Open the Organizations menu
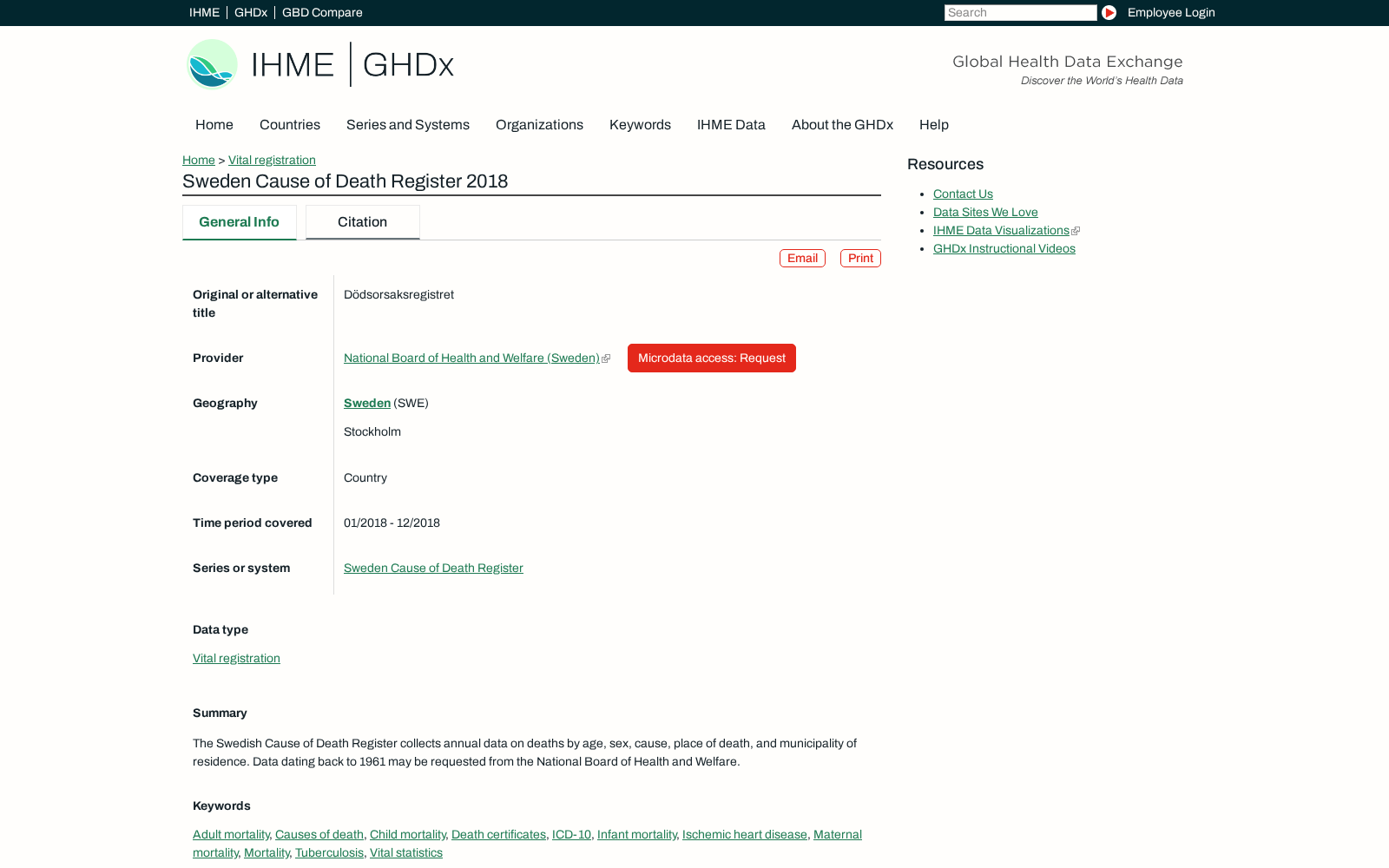This screenshot has width=1389, height=868. pos(539,125)
